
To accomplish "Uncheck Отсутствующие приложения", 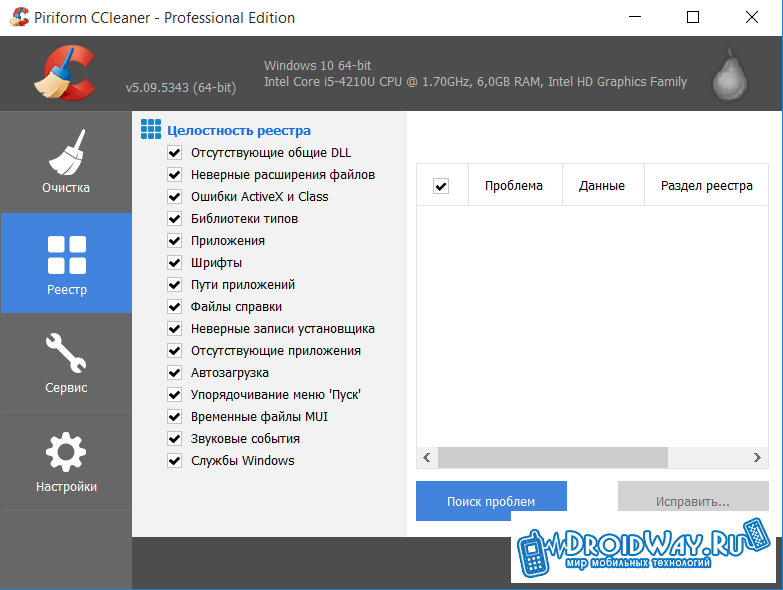I will [174, 350].
